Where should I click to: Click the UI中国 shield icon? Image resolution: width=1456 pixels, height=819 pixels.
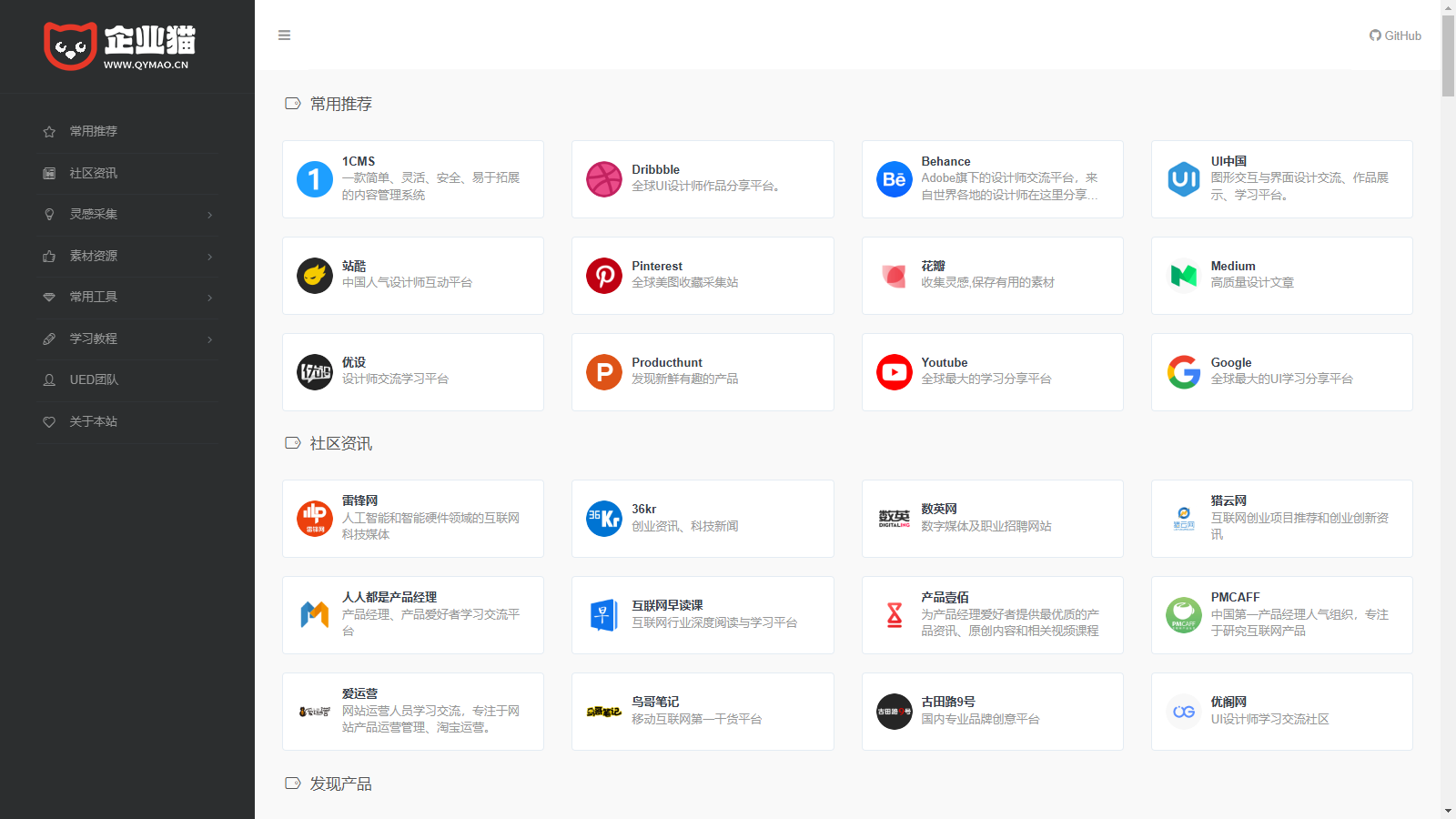1184,179
